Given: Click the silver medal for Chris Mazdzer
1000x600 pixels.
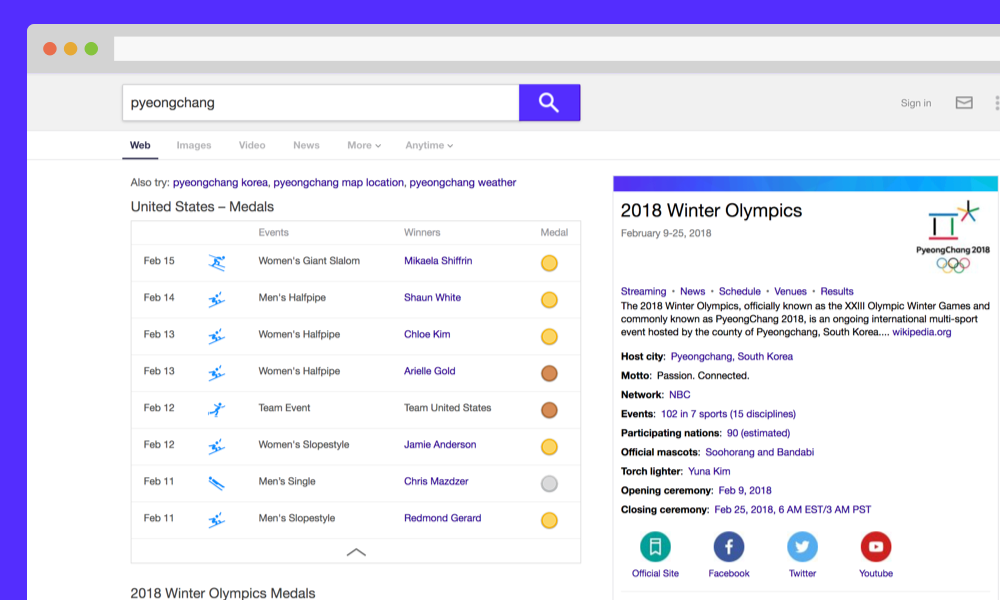Looking at the screenshot, I should 549,483.
